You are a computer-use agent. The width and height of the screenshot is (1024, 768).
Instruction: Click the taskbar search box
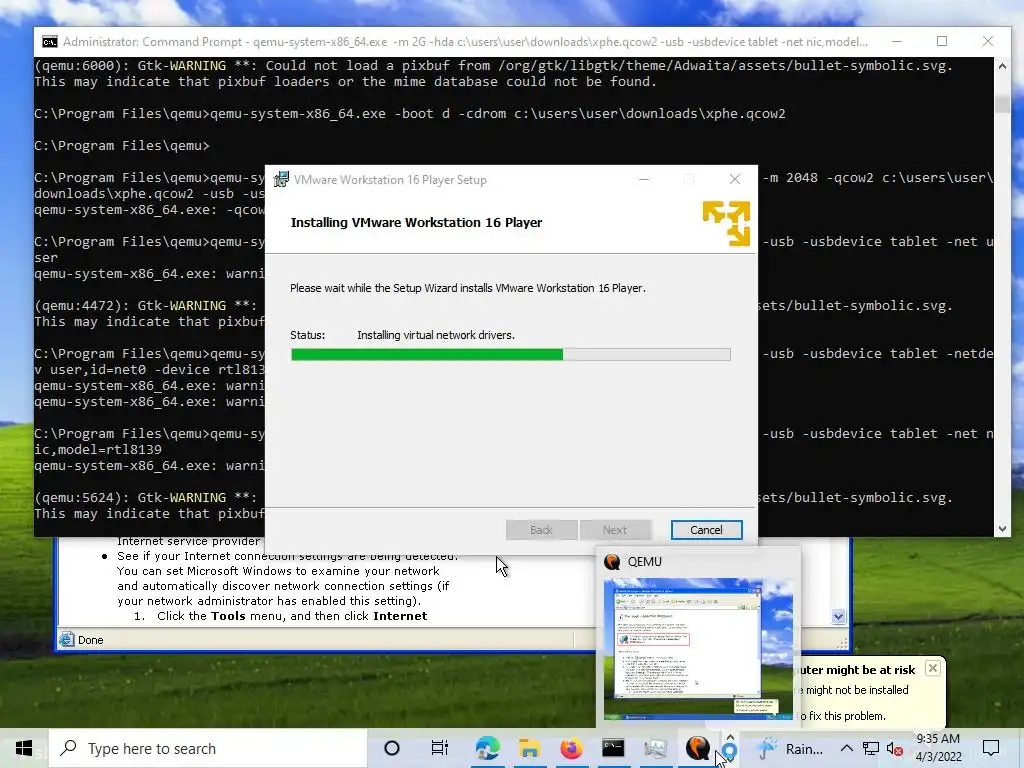pos(208,748)
